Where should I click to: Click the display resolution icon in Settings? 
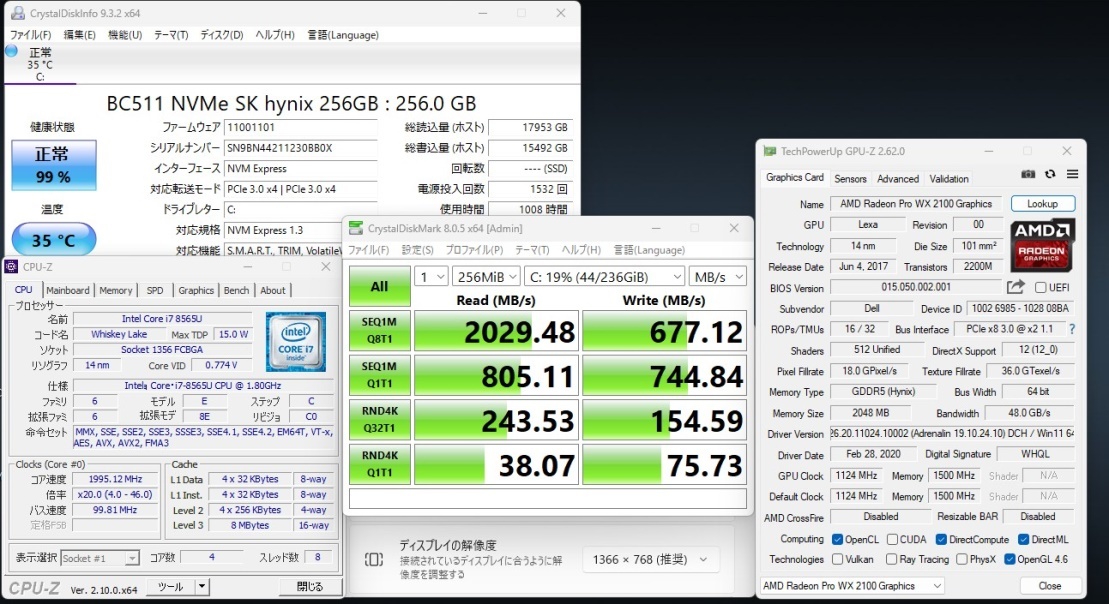point(373,559)
